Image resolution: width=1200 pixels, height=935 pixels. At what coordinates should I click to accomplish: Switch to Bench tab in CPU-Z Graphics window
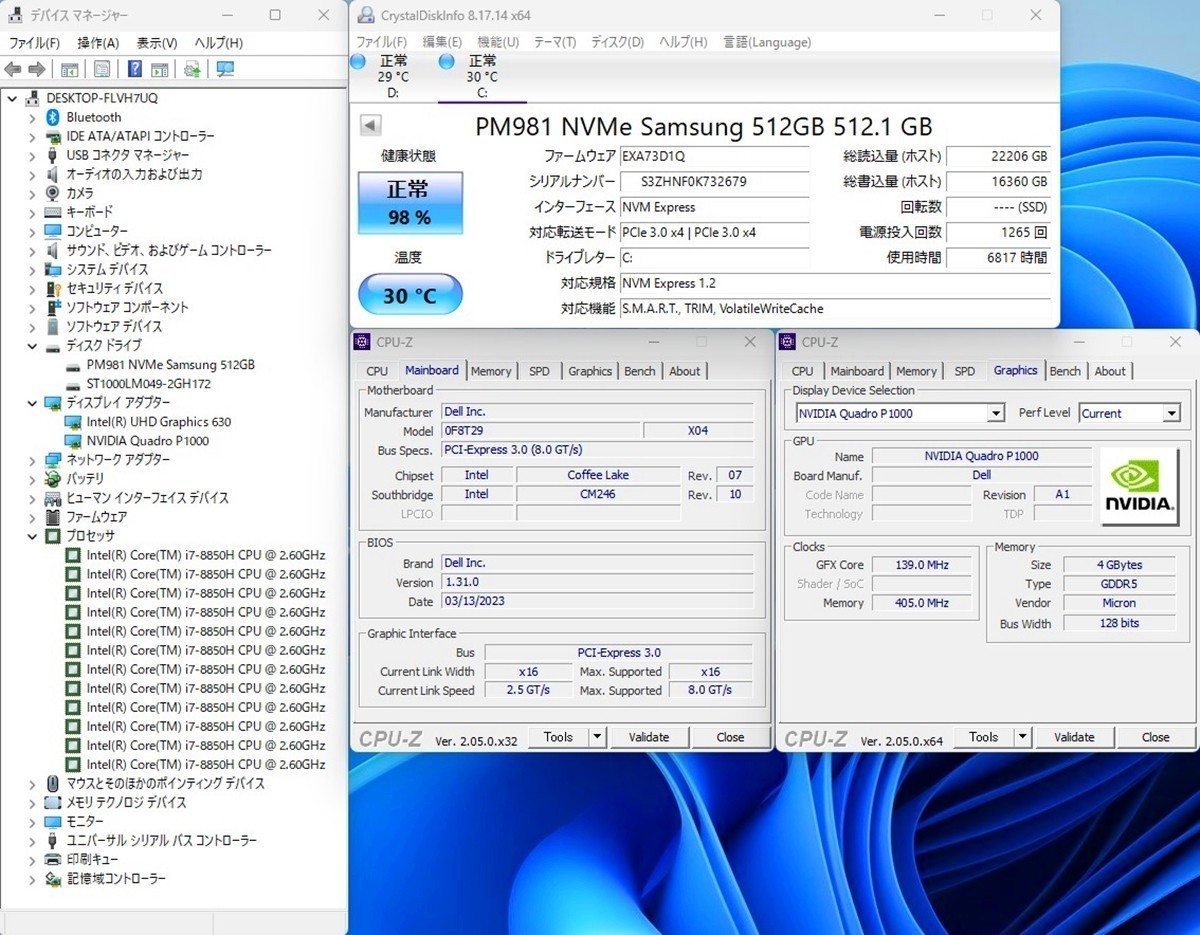pyautogui.click(x=1065, y=371)
